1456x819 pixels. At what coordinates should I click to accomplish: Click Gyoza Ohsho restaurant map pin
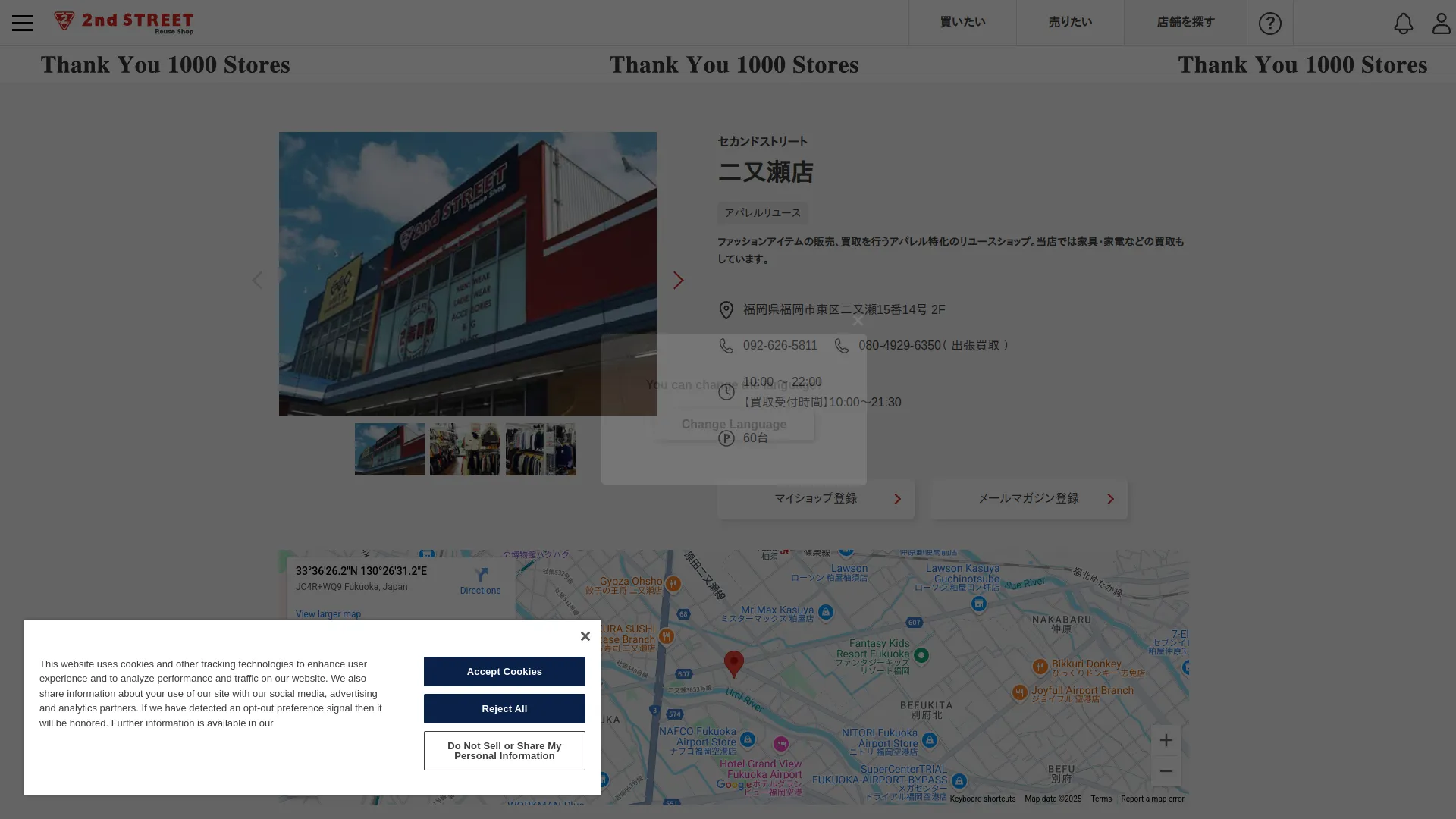pos(673,584)
